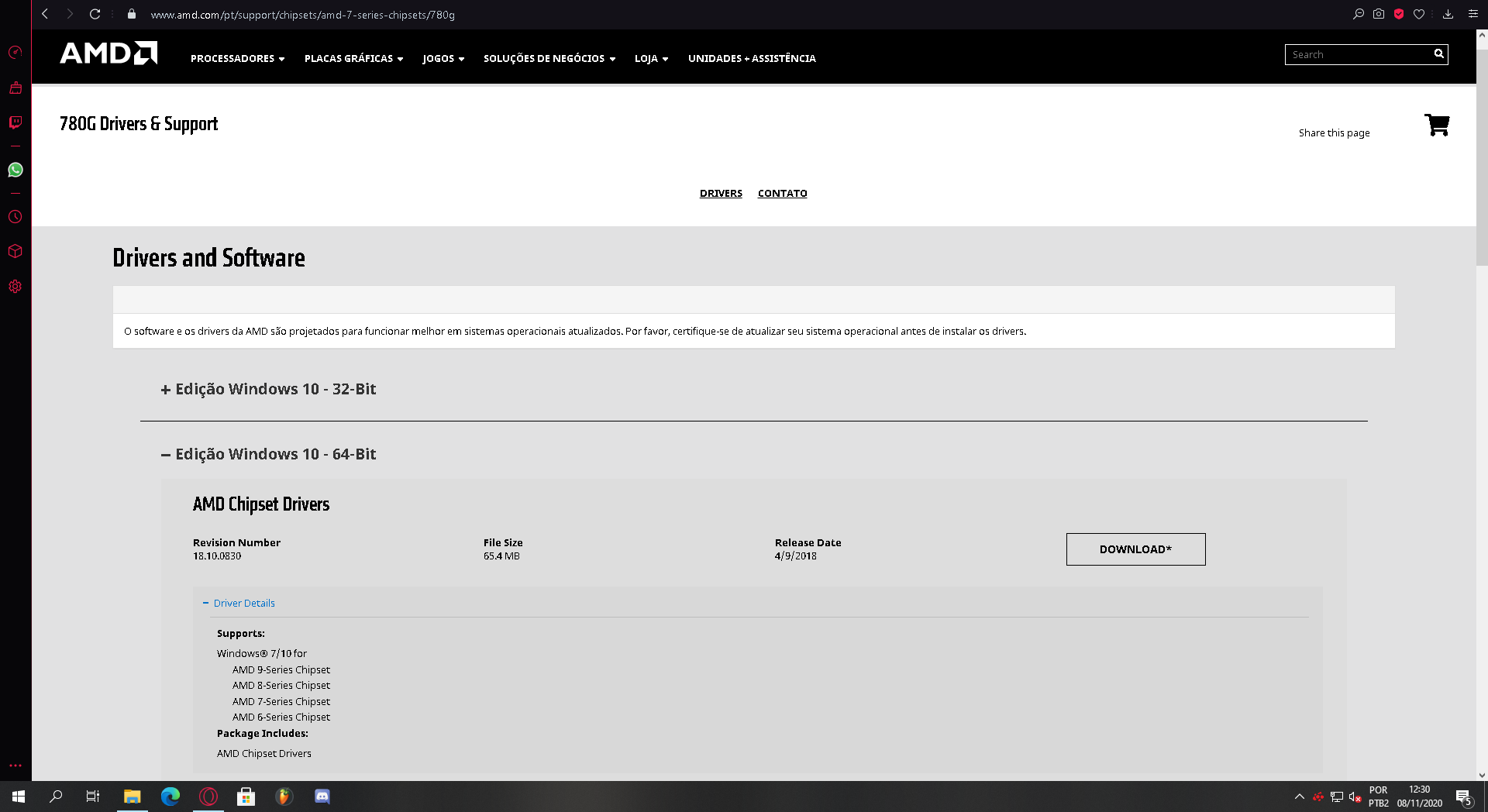Open Twitch in the sidebar
The image size is (1488, 812).
click(x=15, y=122)
